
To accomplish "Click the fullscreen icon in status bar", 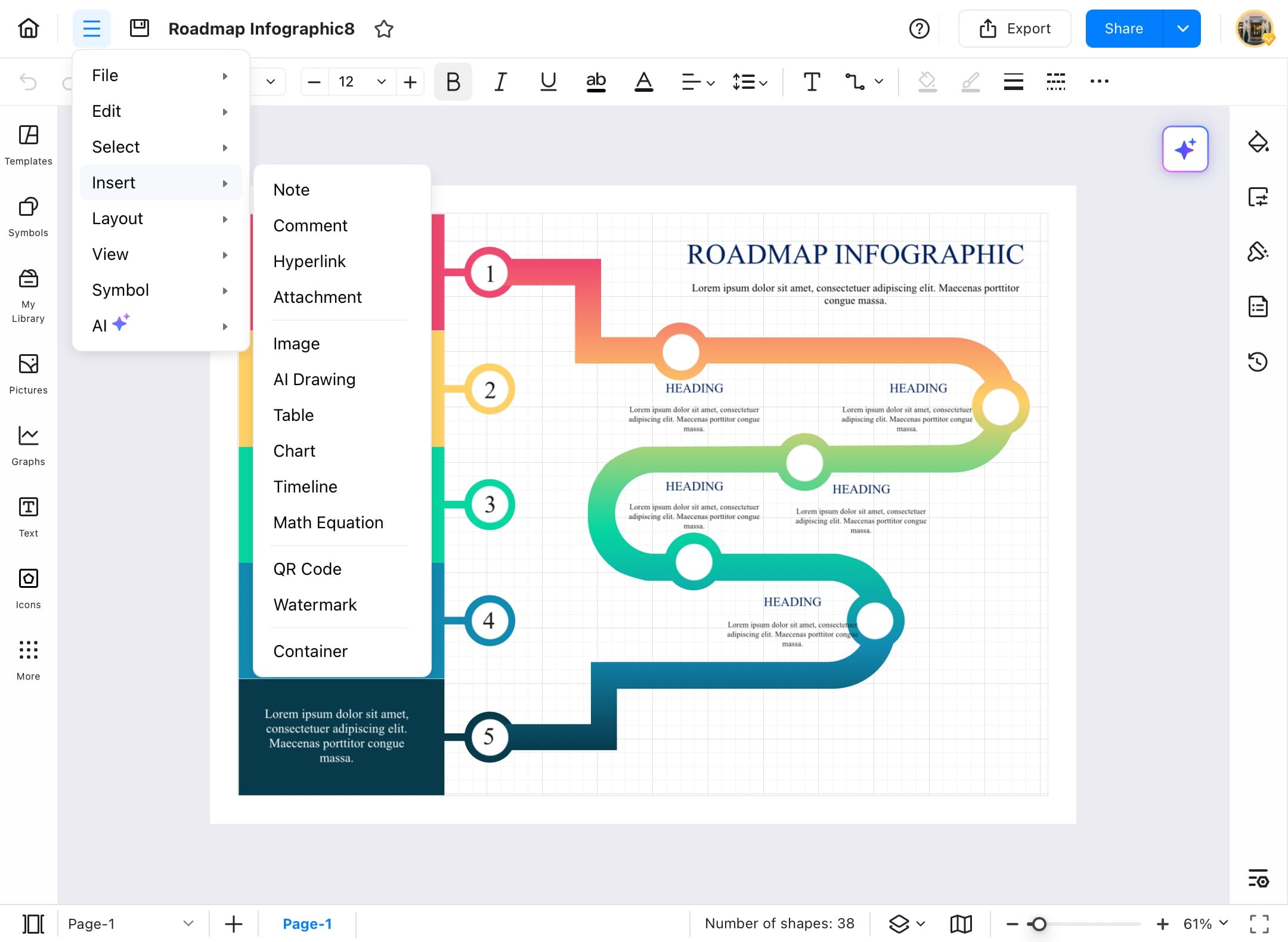I will pyautogui.click(x=1259, y=924).
